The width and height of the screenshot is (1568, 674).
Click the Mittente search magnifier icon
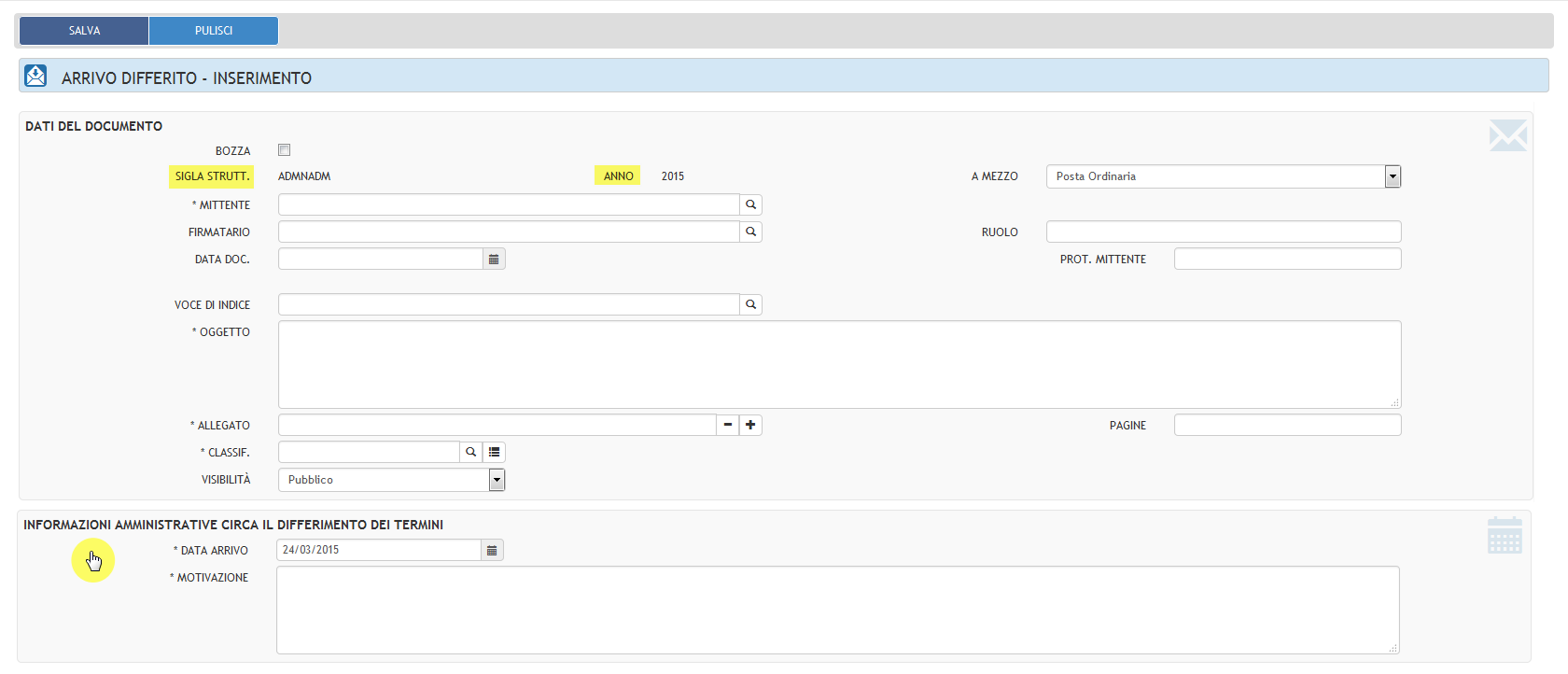coord(750,204)
